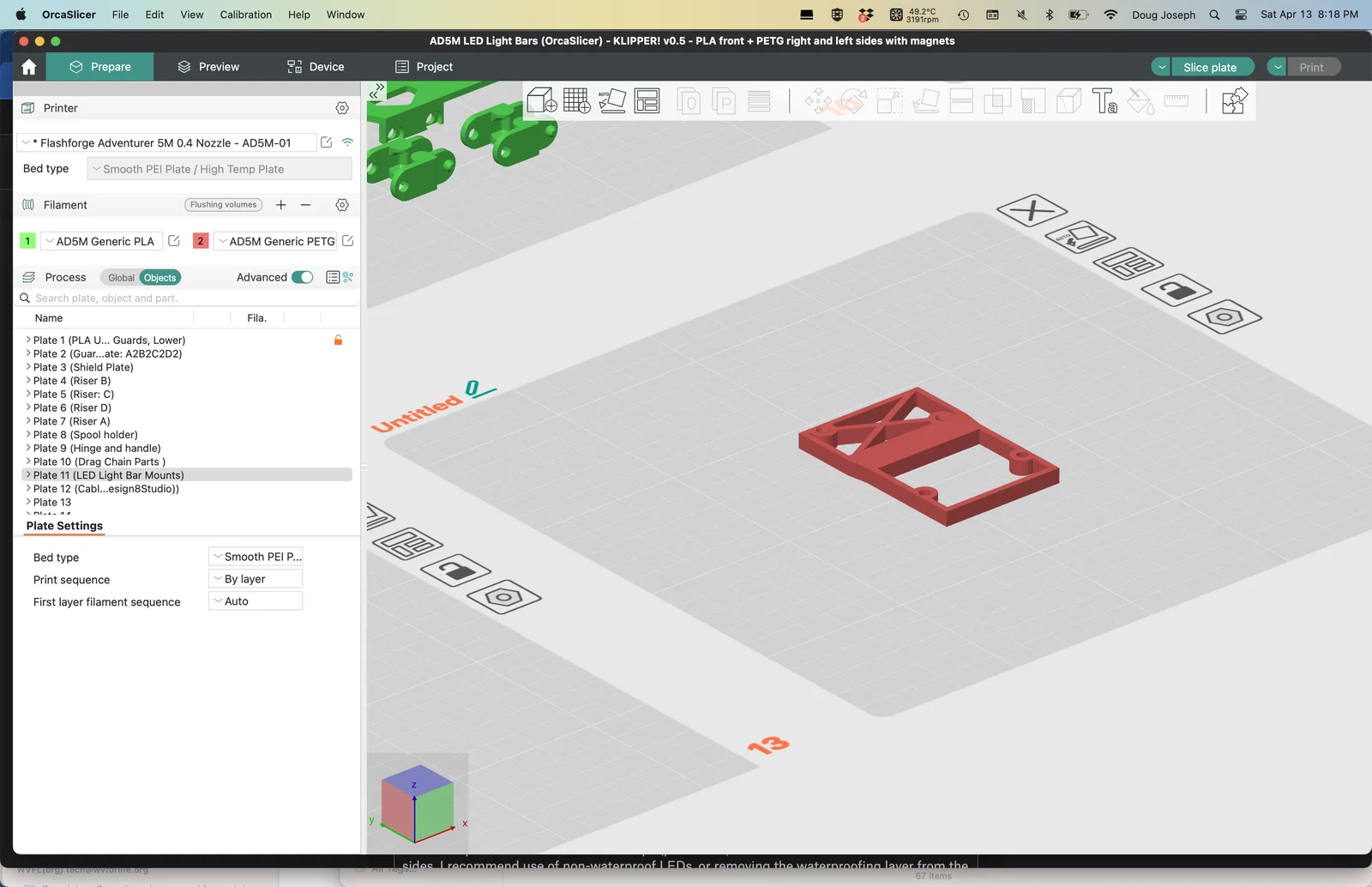Viewport: 1372px width, 887px height.
Task: Open the printer preset dropdown
Action: click(166, 142)
